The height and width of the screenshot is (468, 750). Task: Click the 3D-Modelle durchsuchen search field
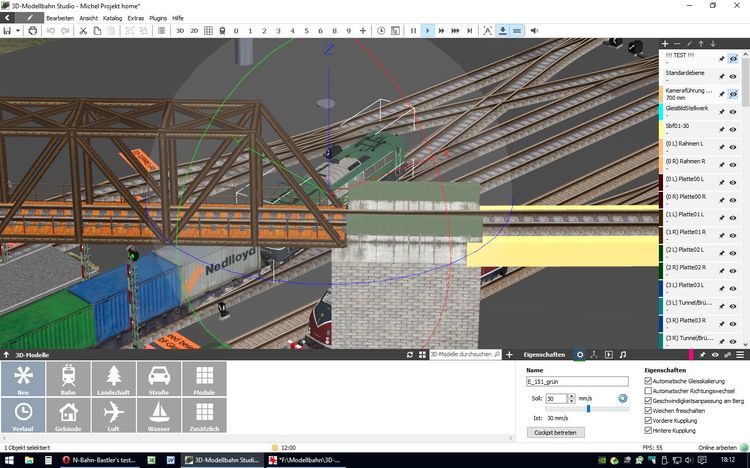[464, 355]
